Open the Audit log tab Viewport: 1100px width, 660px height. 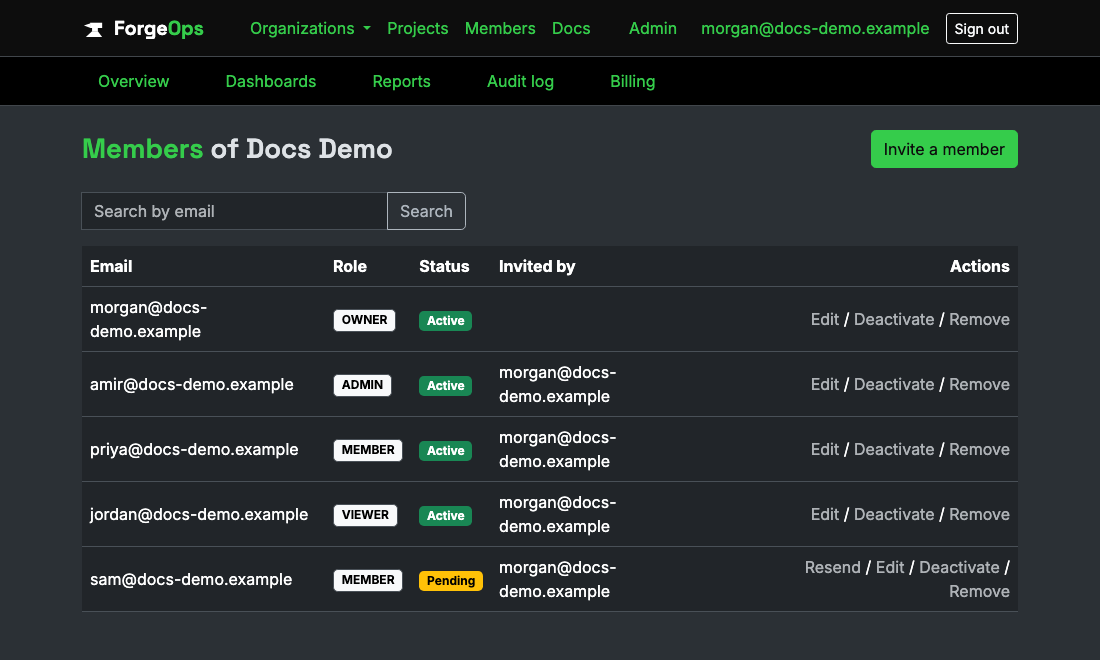521,81
